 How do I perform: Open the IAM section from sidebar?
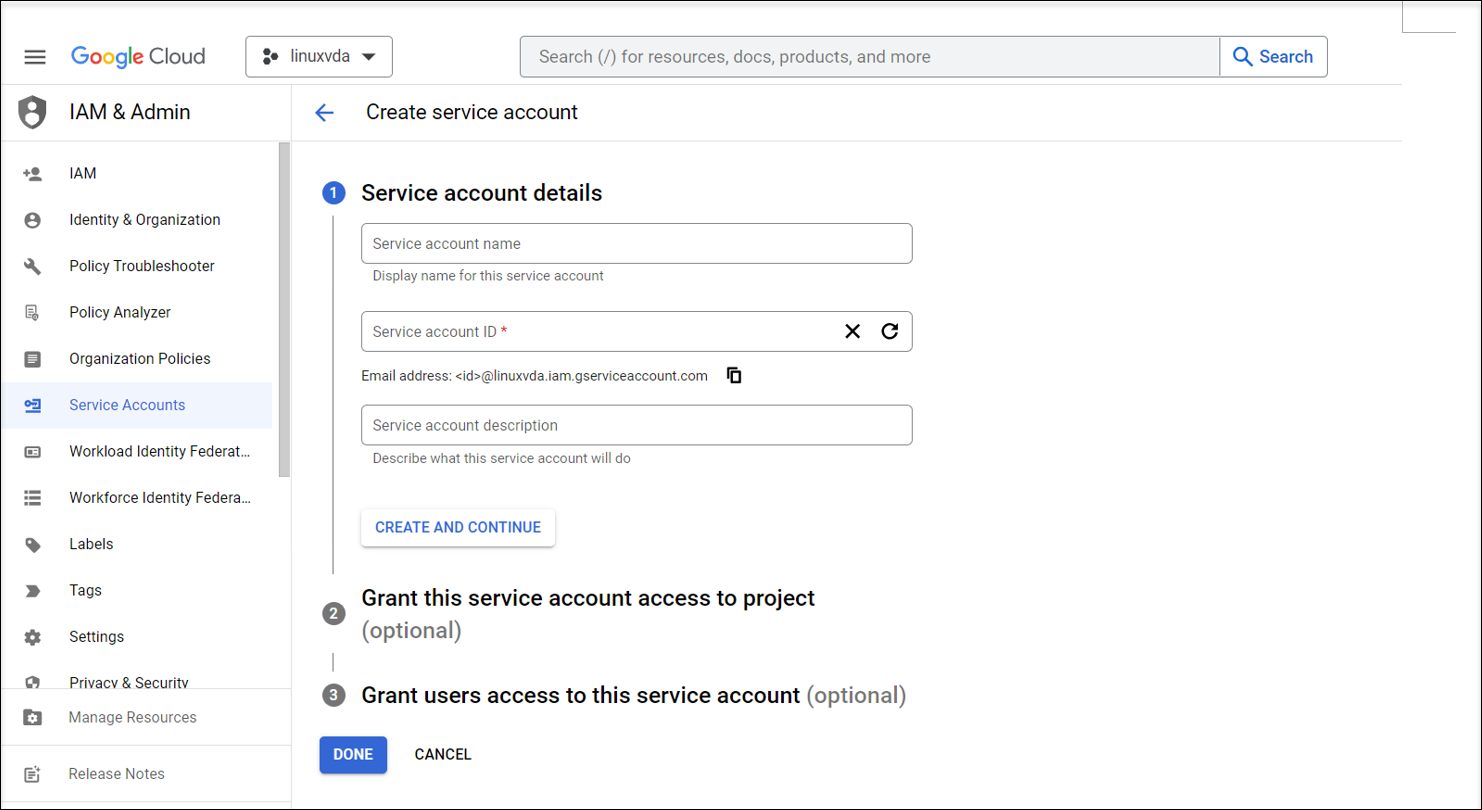click(80, 173)
